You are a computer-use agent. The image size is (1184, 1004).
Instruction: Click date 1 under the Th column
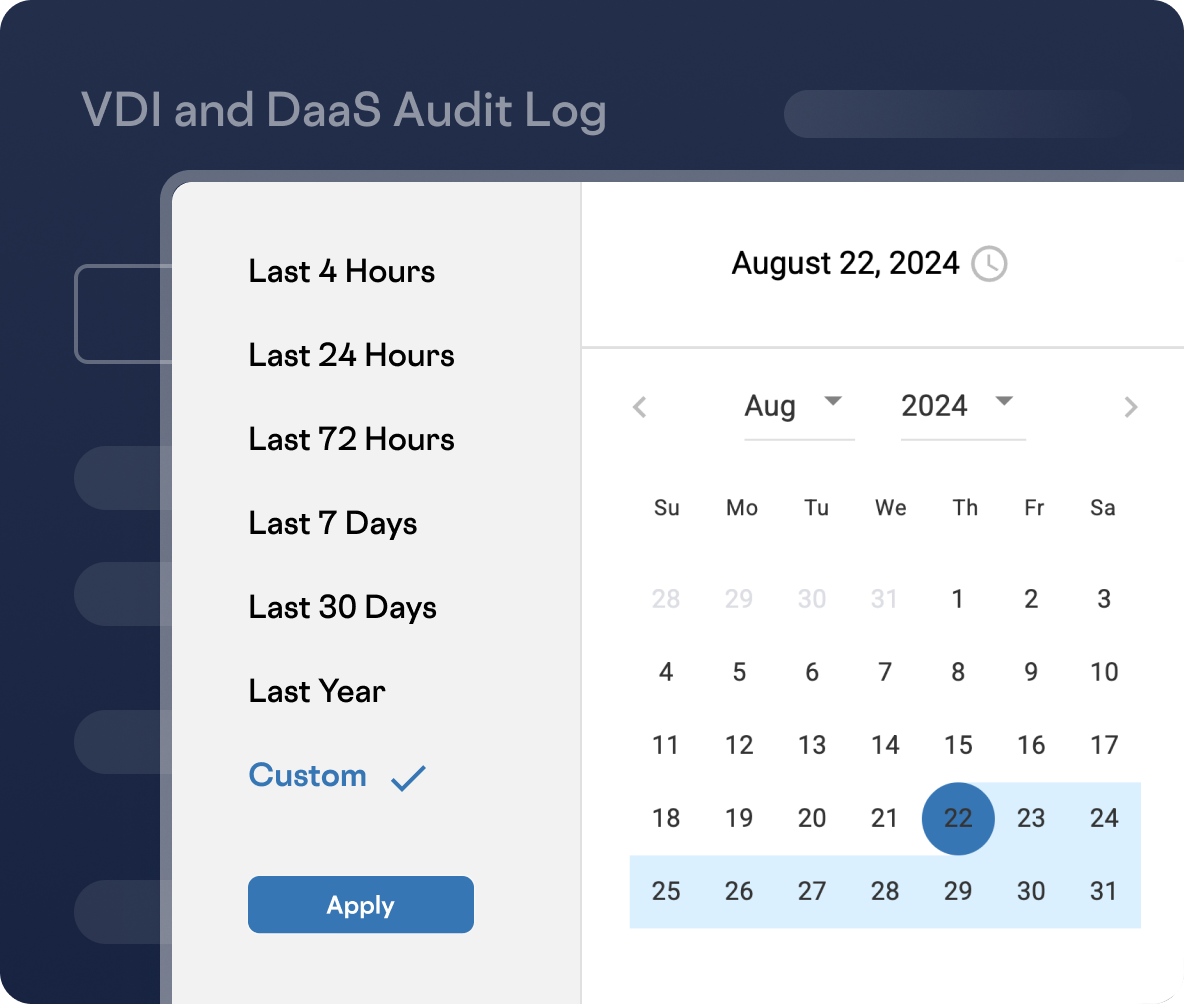[958, 599]
